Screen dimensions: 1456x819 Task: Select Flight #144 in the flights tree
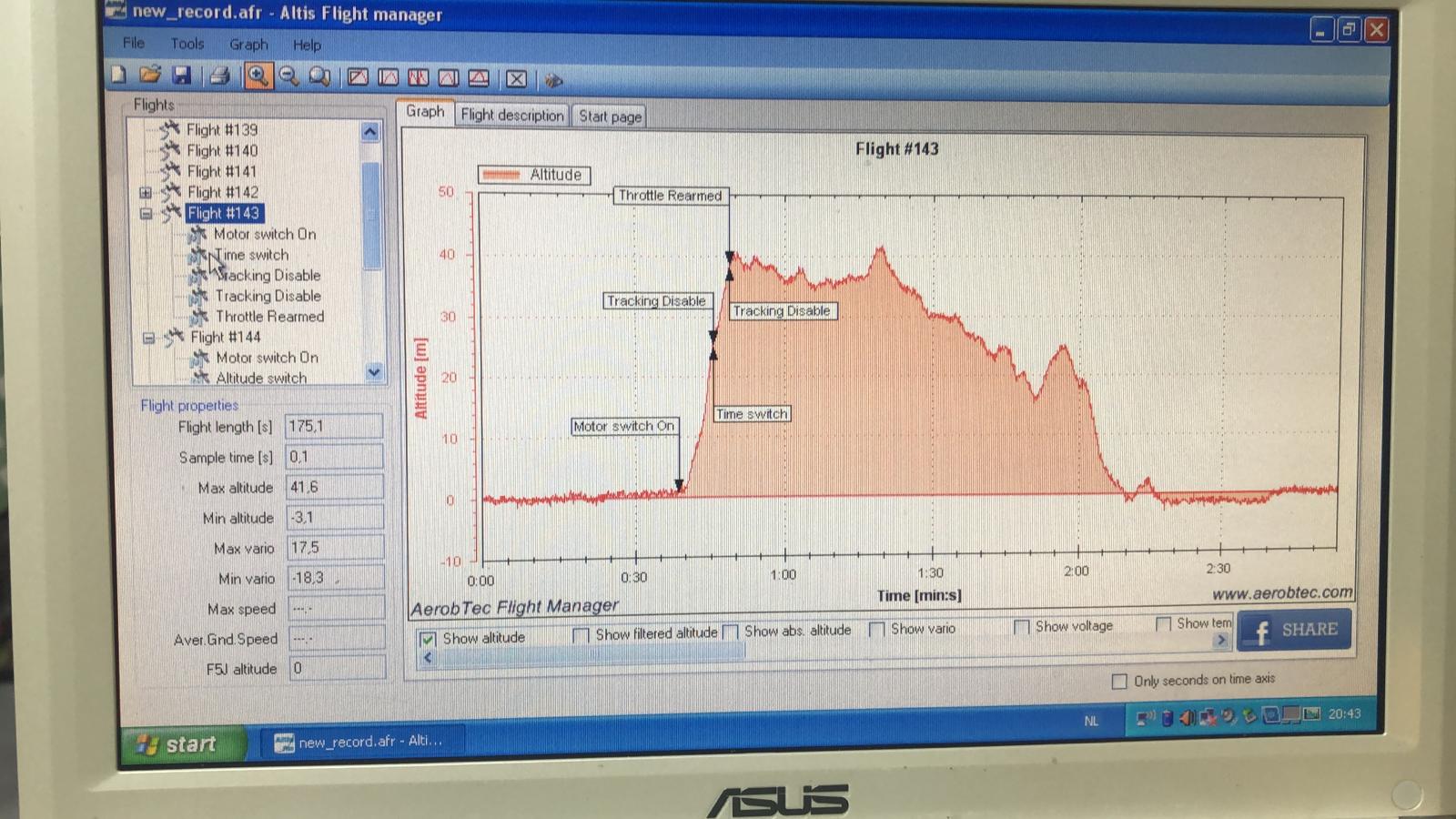[x=226, y=337]
